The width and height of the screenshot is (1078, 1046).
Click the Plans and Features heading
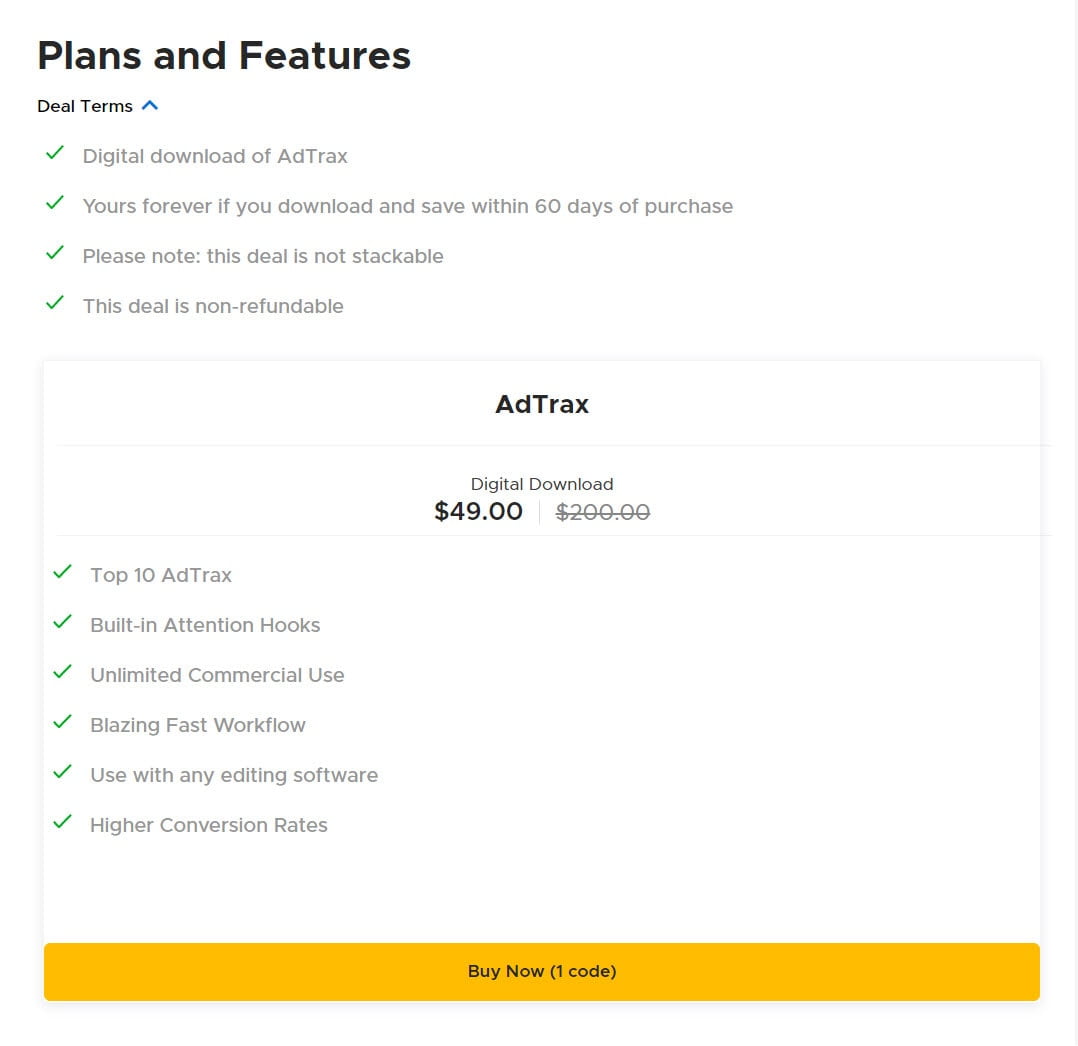coord(224,56)
